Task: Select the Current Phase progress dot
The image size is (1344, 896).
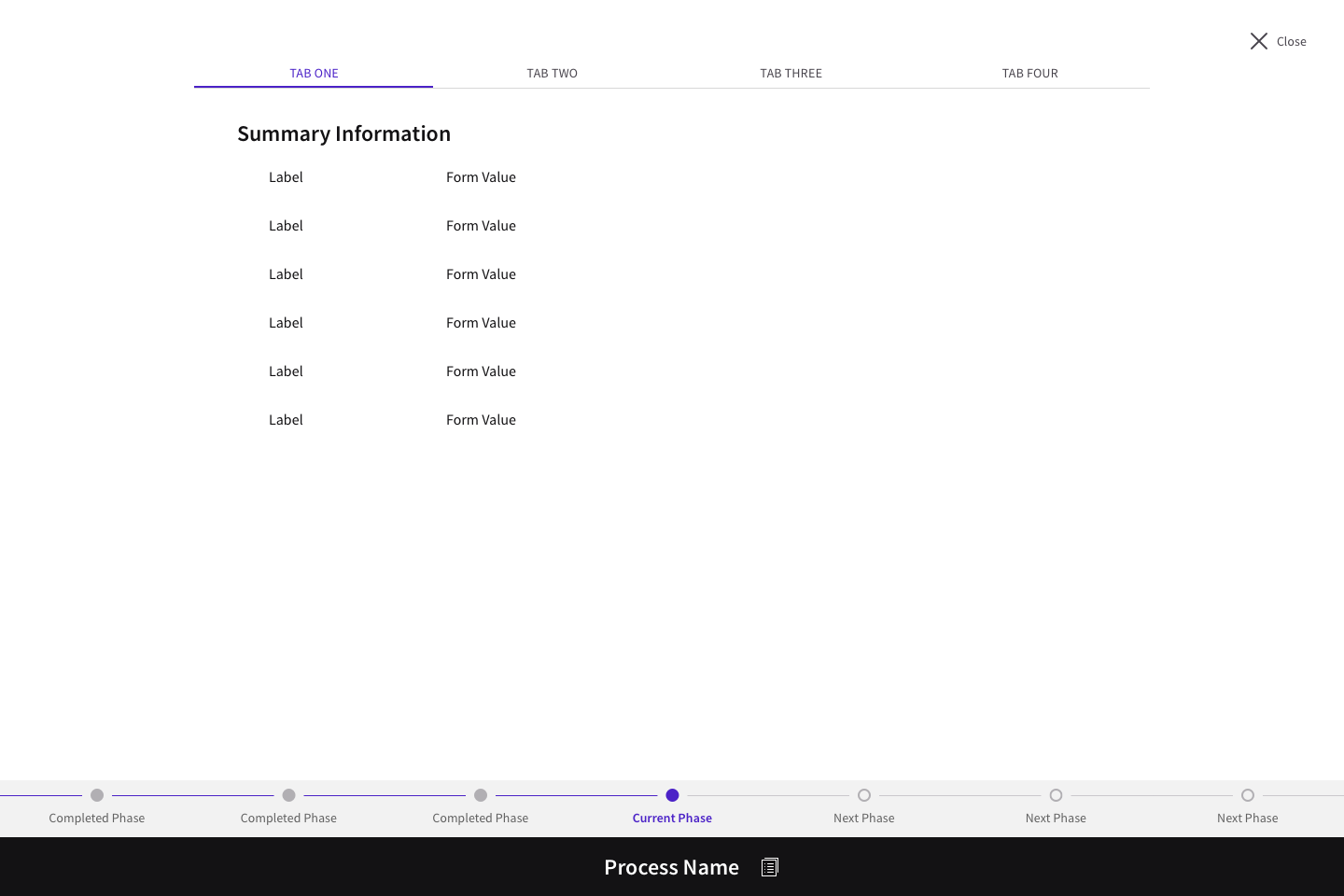Action: 672,795
